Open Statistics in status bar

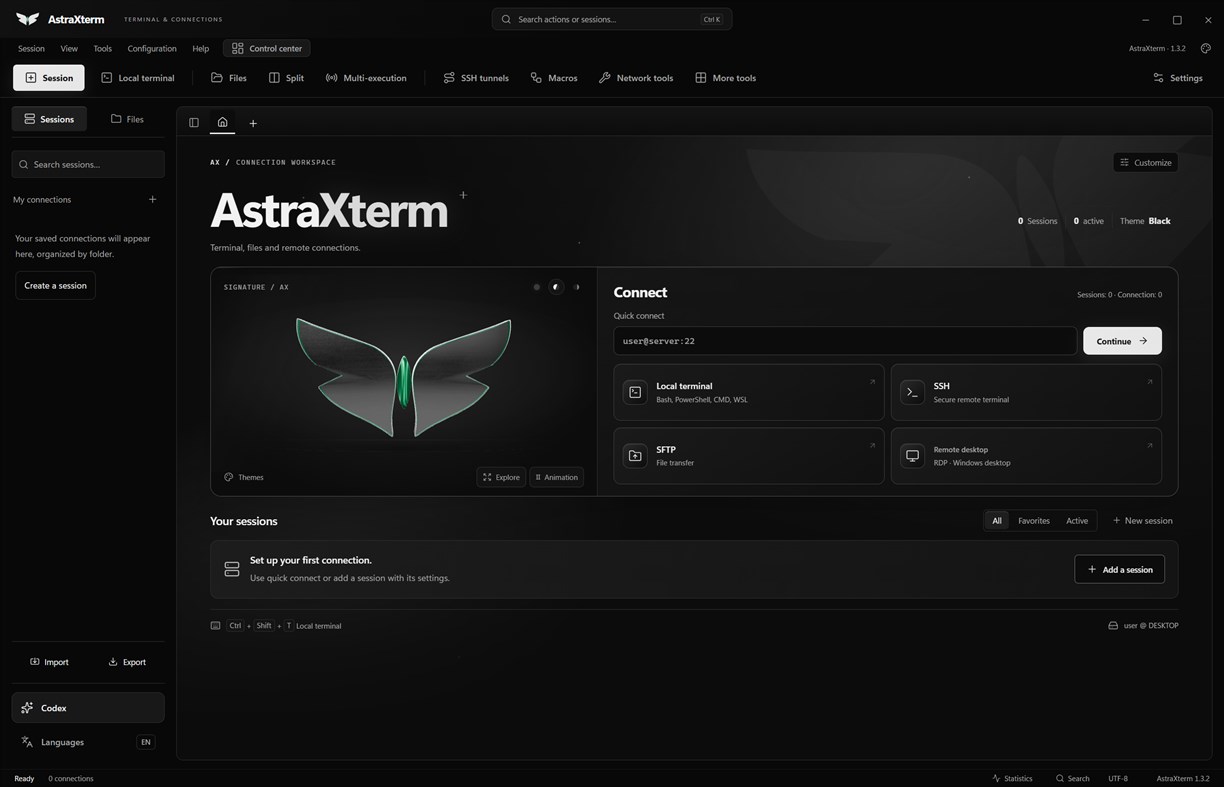[x=1012, y=778]
